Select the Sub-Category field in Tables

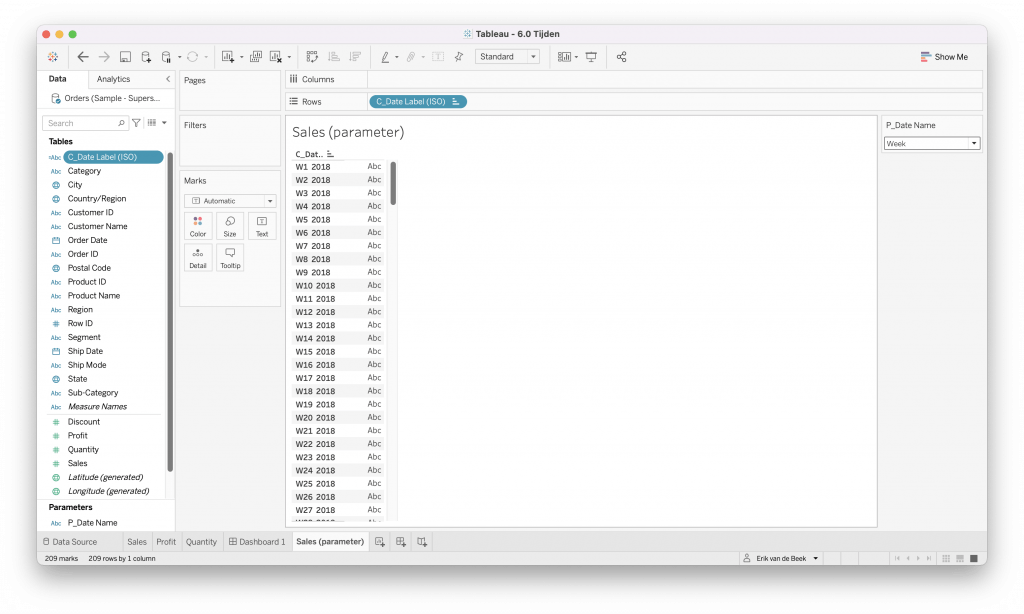point(93,393)
